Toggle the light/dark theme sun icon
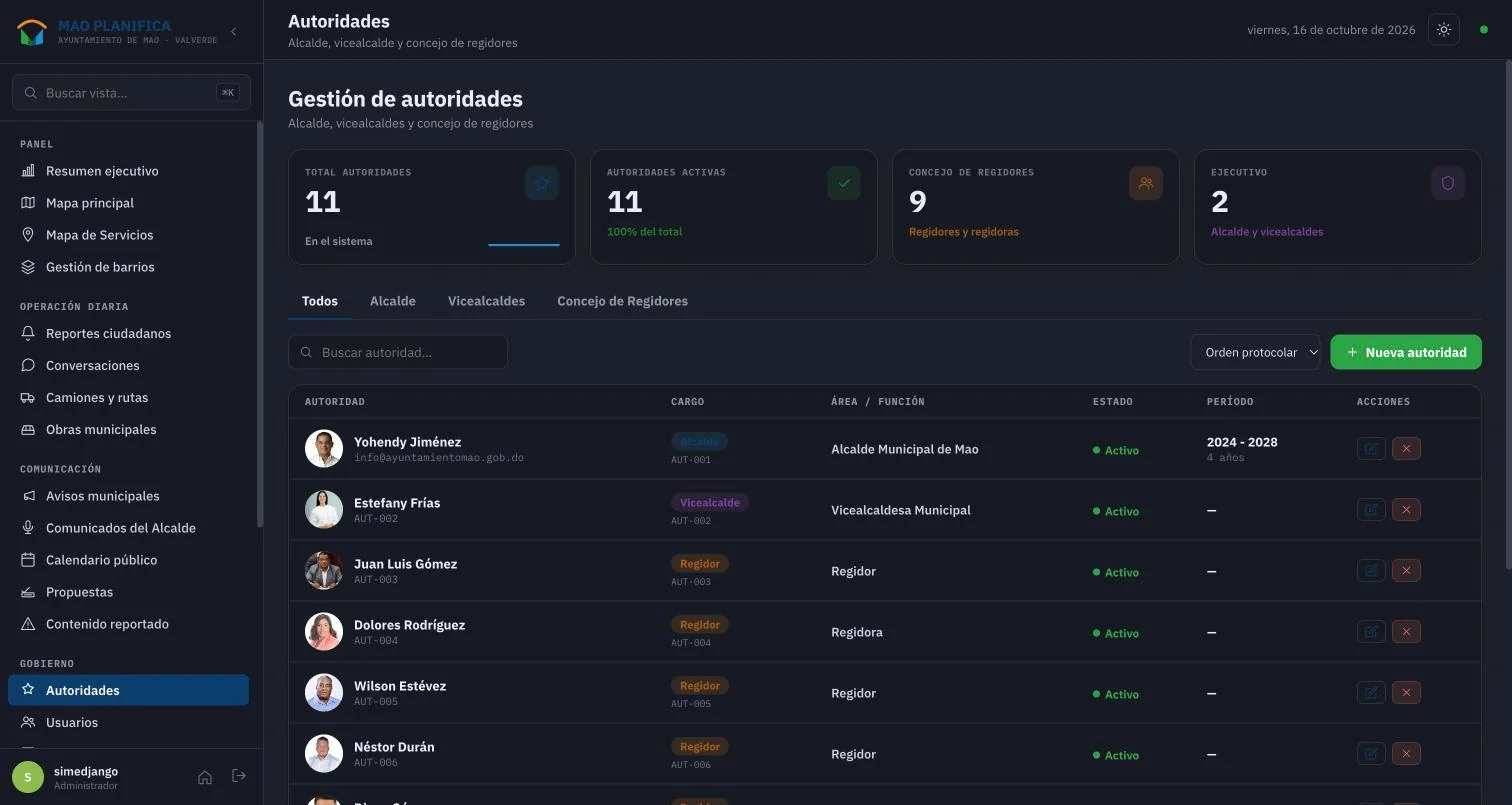The image size is (1512, 805). 1444,30
